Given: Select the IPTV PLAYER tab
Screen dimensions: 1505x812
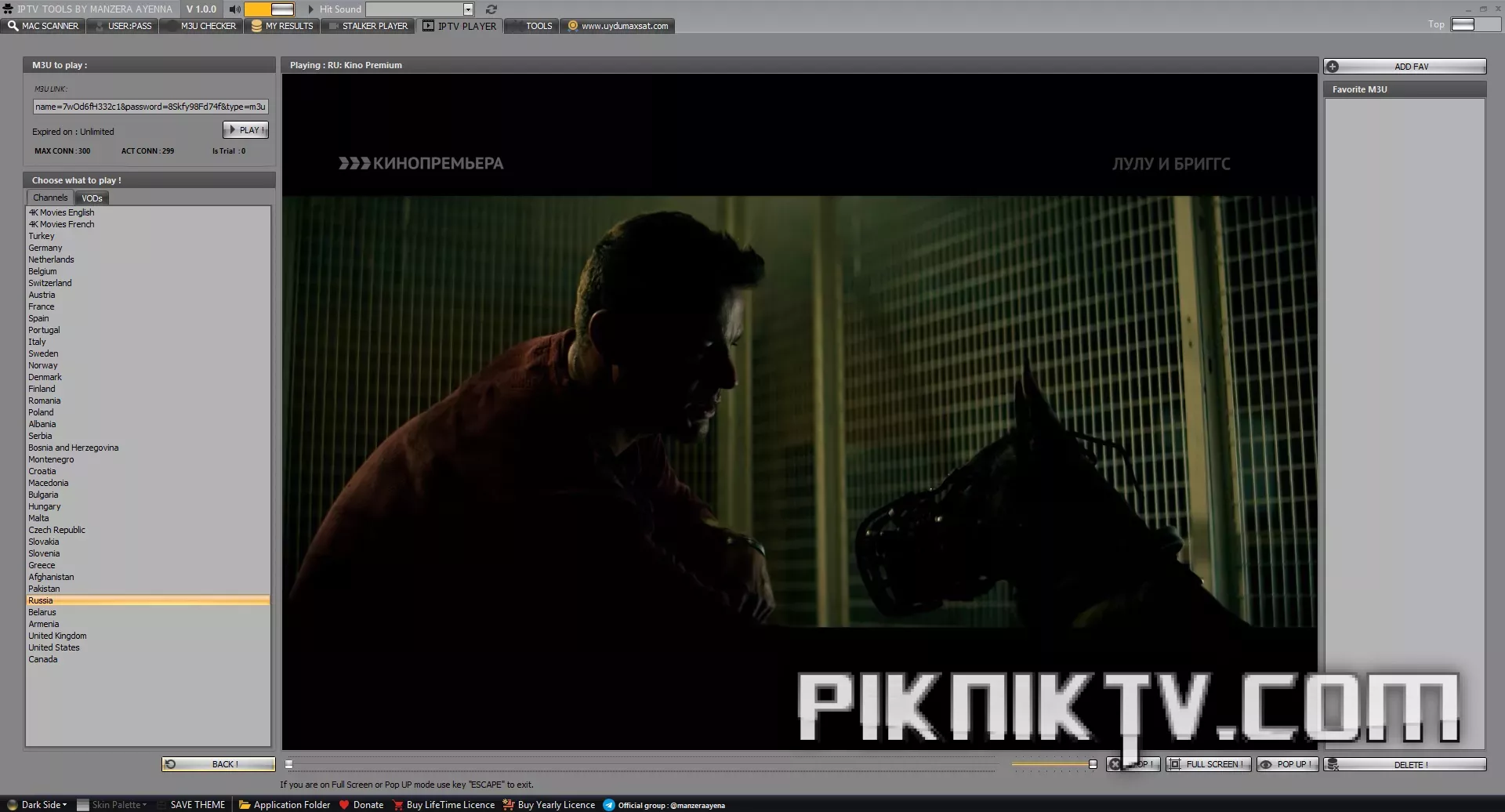Looking at the screenshot, I should 460,26.
